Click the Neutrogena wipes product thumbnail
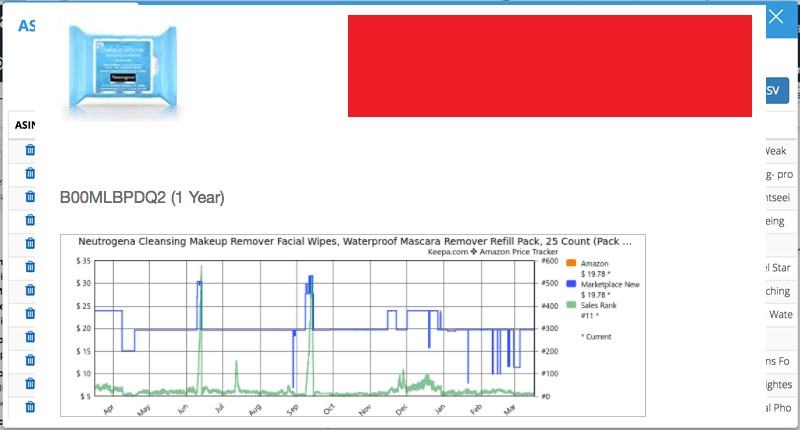The image size is (800, 430). 122,69
